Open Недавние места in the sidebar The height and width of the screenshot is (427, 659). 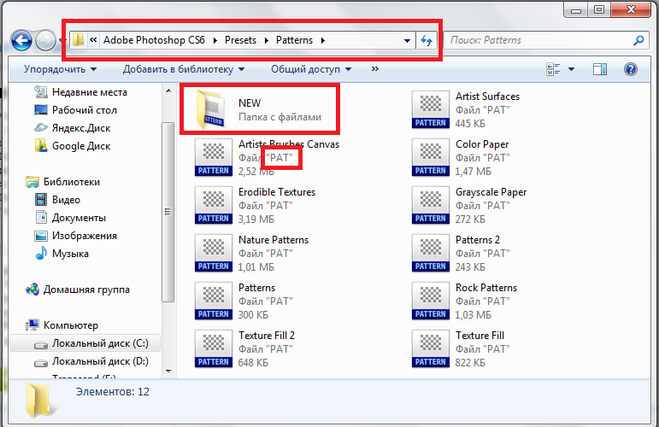(80, 92)
